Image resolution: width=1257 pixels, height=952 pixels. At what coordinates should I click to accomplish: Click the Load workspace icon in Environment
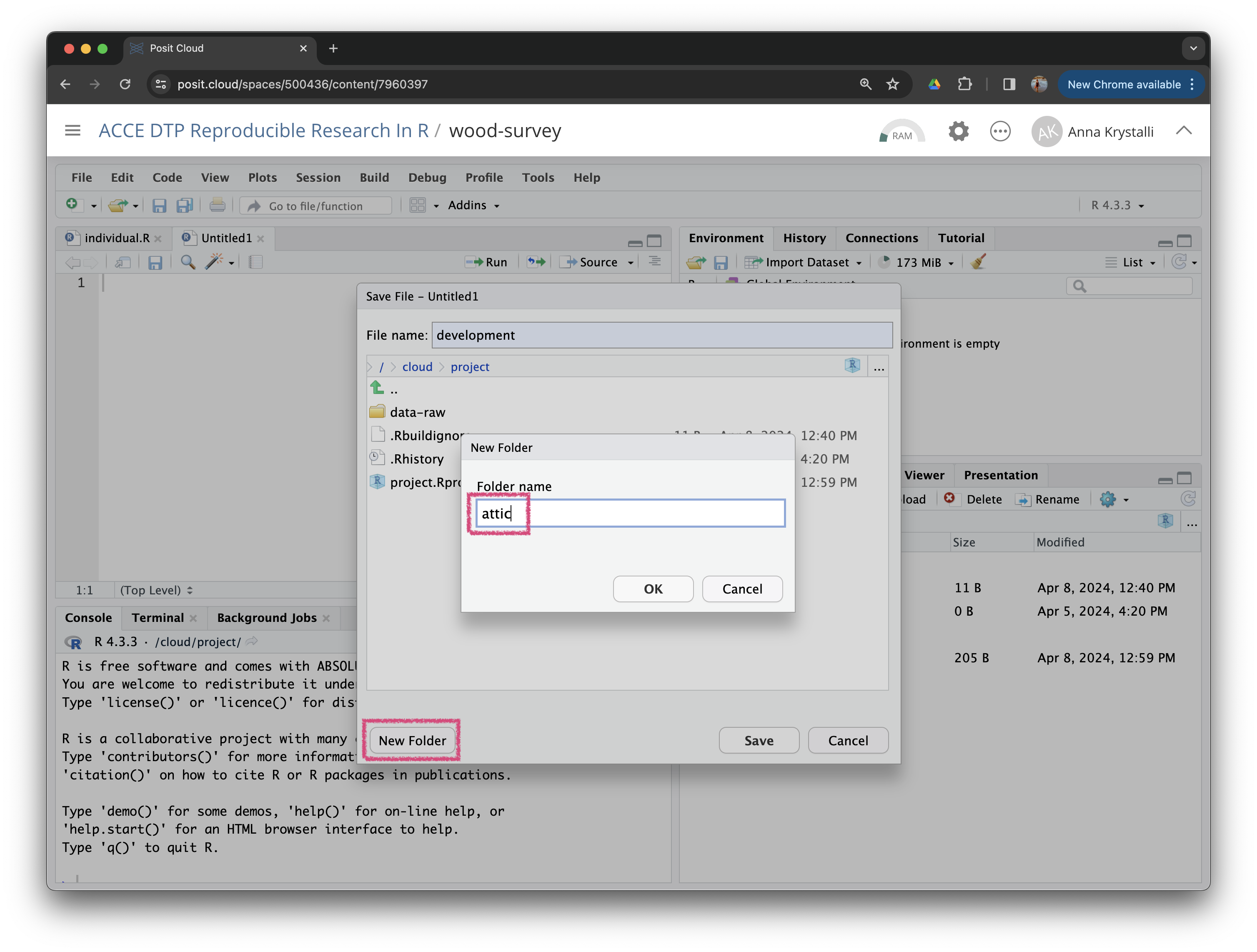pyautogui.click(x=695, y=262)
